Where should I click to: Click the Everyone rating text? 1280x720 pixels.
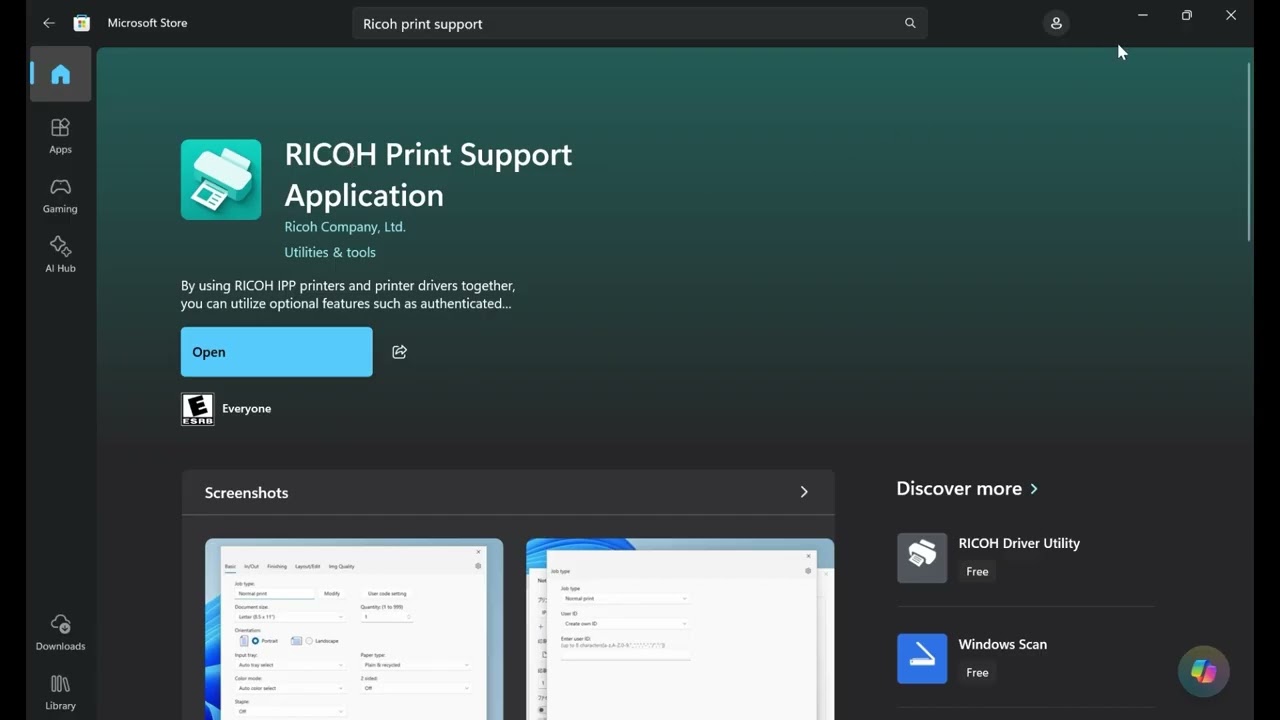[246, 409]
